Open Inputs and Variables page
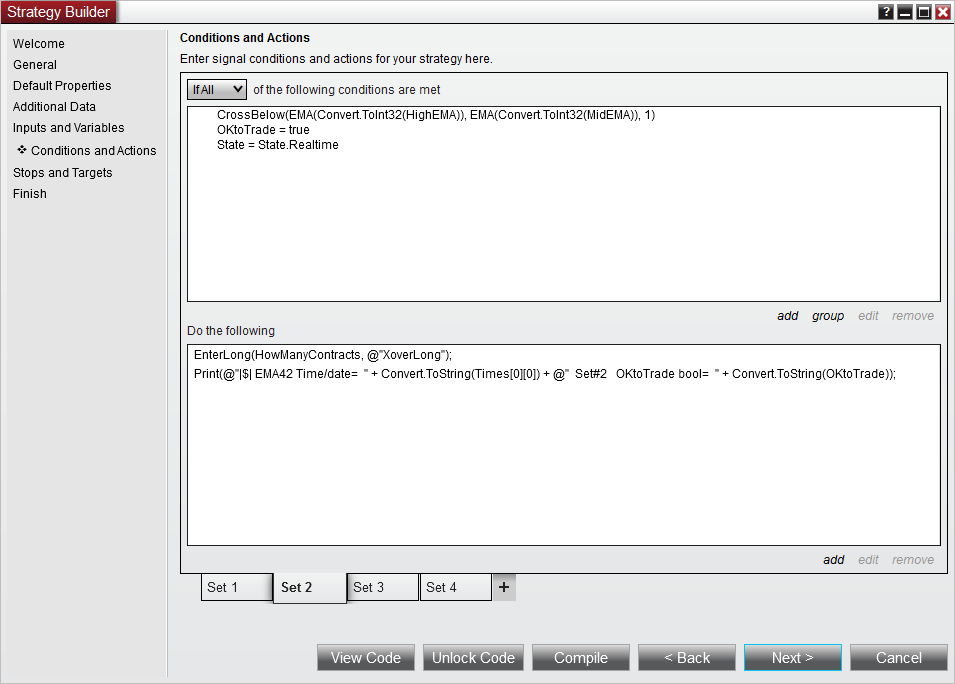This screenshot has height=684, width=955. [69, 128]
